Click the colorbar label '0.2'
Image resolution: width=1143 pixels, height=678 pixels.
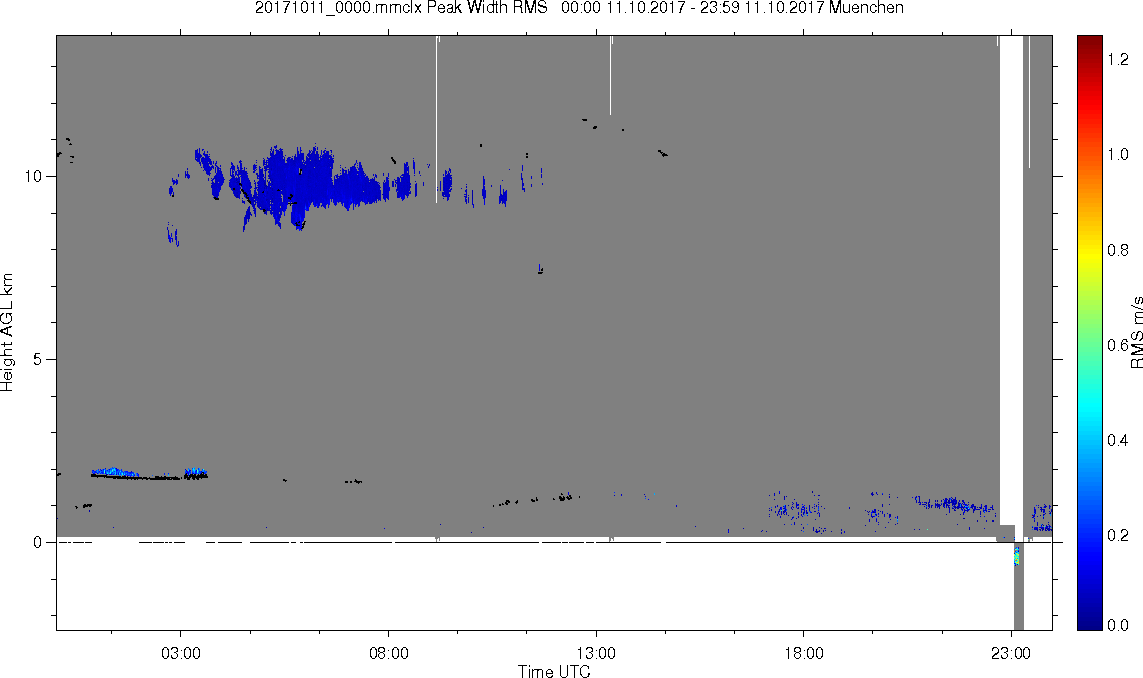(x=1117, y=535)
